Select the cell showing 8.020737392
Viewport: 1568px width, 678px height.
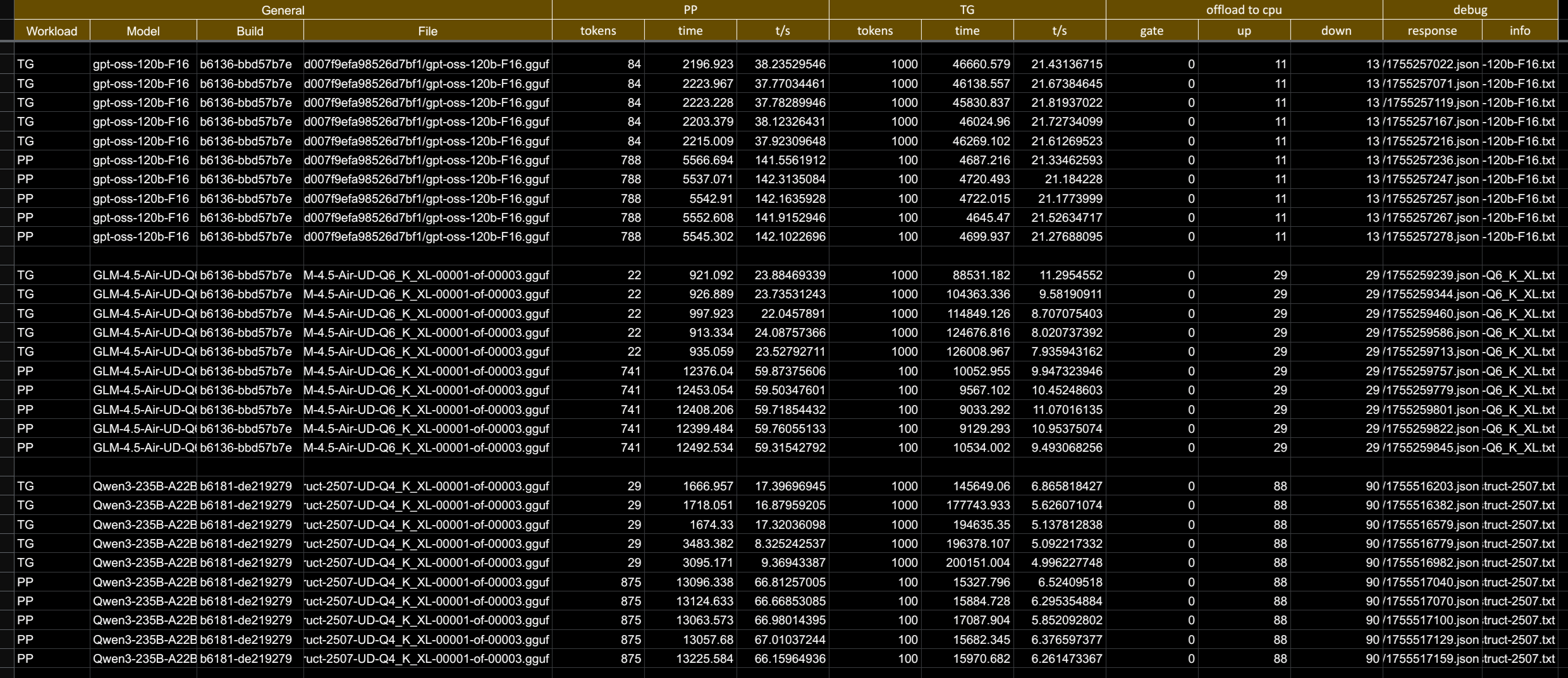1060,333
